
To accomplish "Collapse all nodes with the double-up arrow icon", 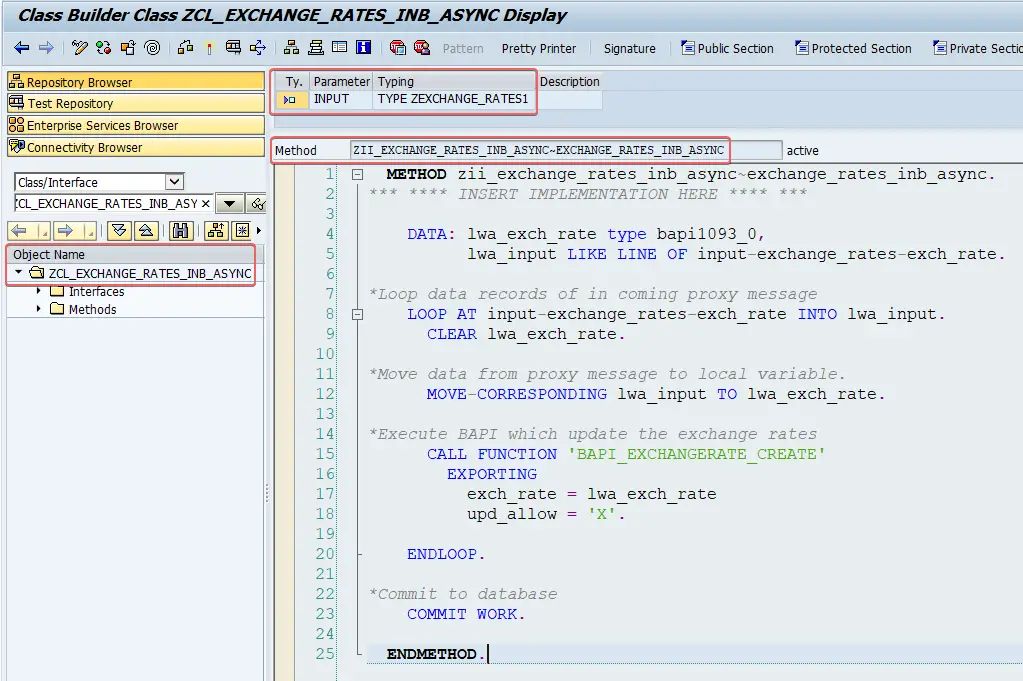I will (x=146, y=230).
